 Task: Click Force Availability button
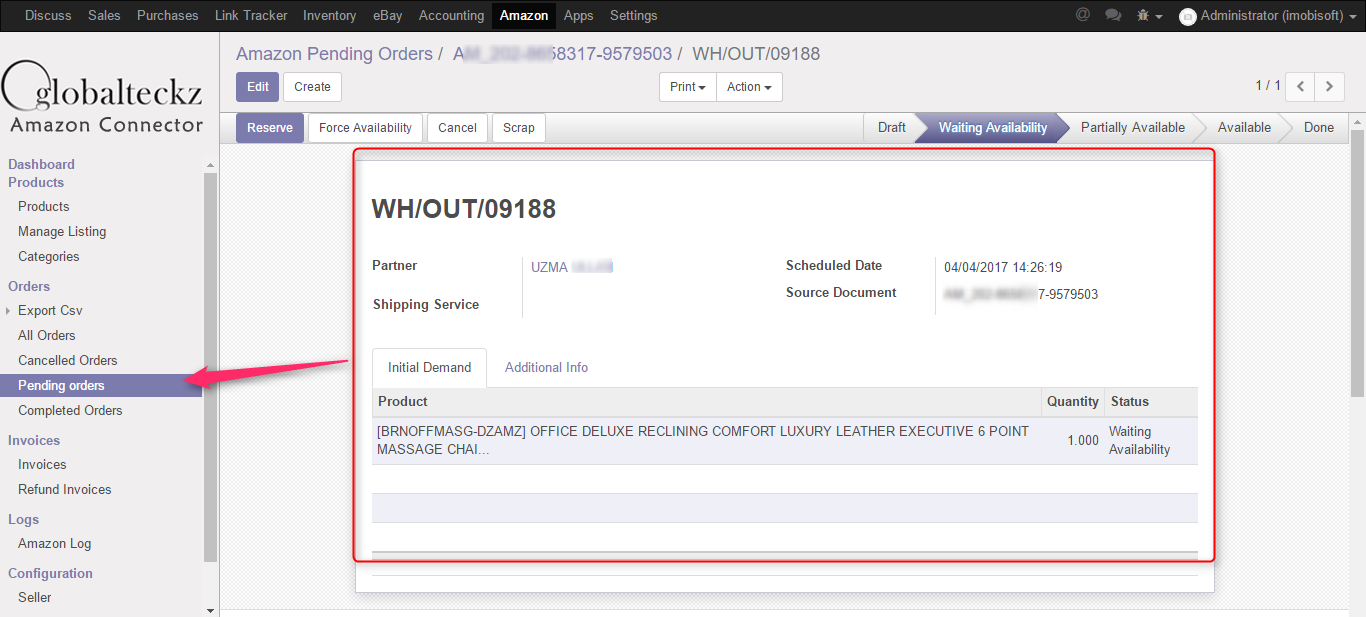tap(366, 128)
